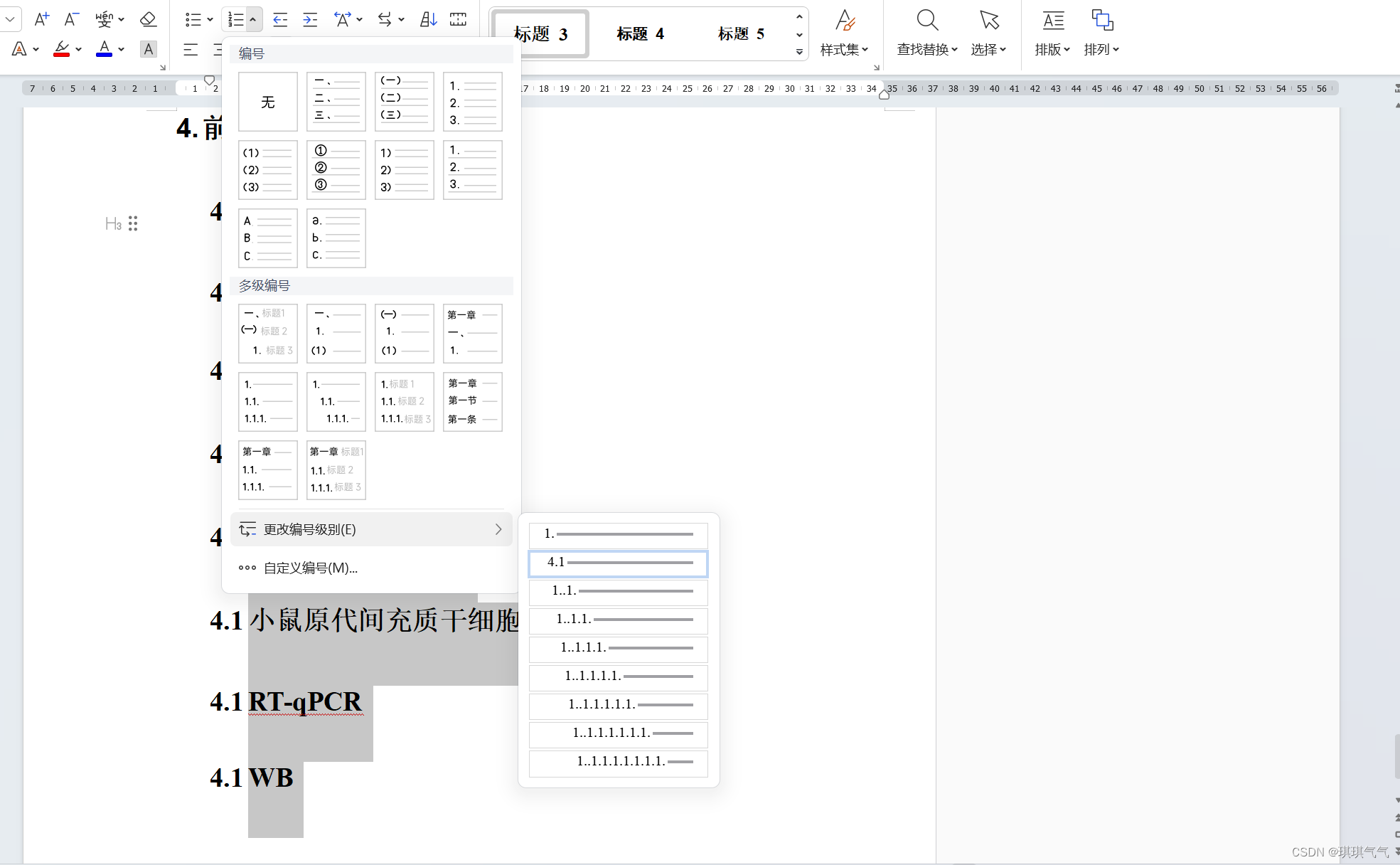Pick the 第一章 第一节 第一条 multilevel thumbnail
1400x865 pixels.
pos(473,402)
